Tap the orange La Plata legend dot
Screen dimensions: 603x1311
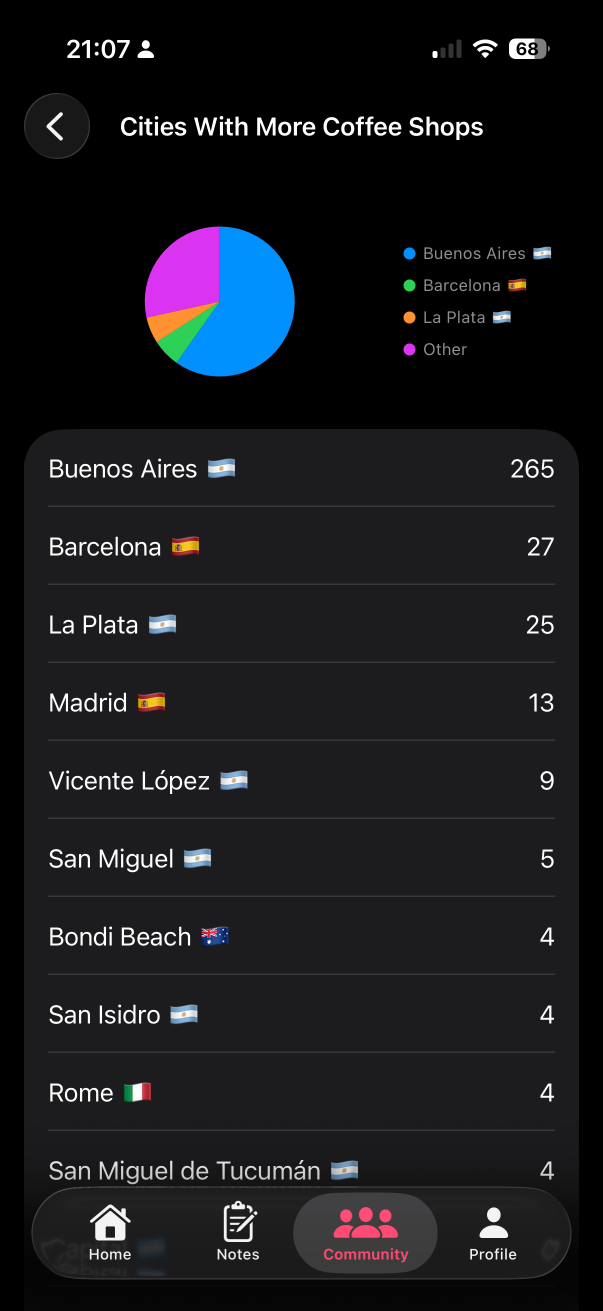pos(409,318)
